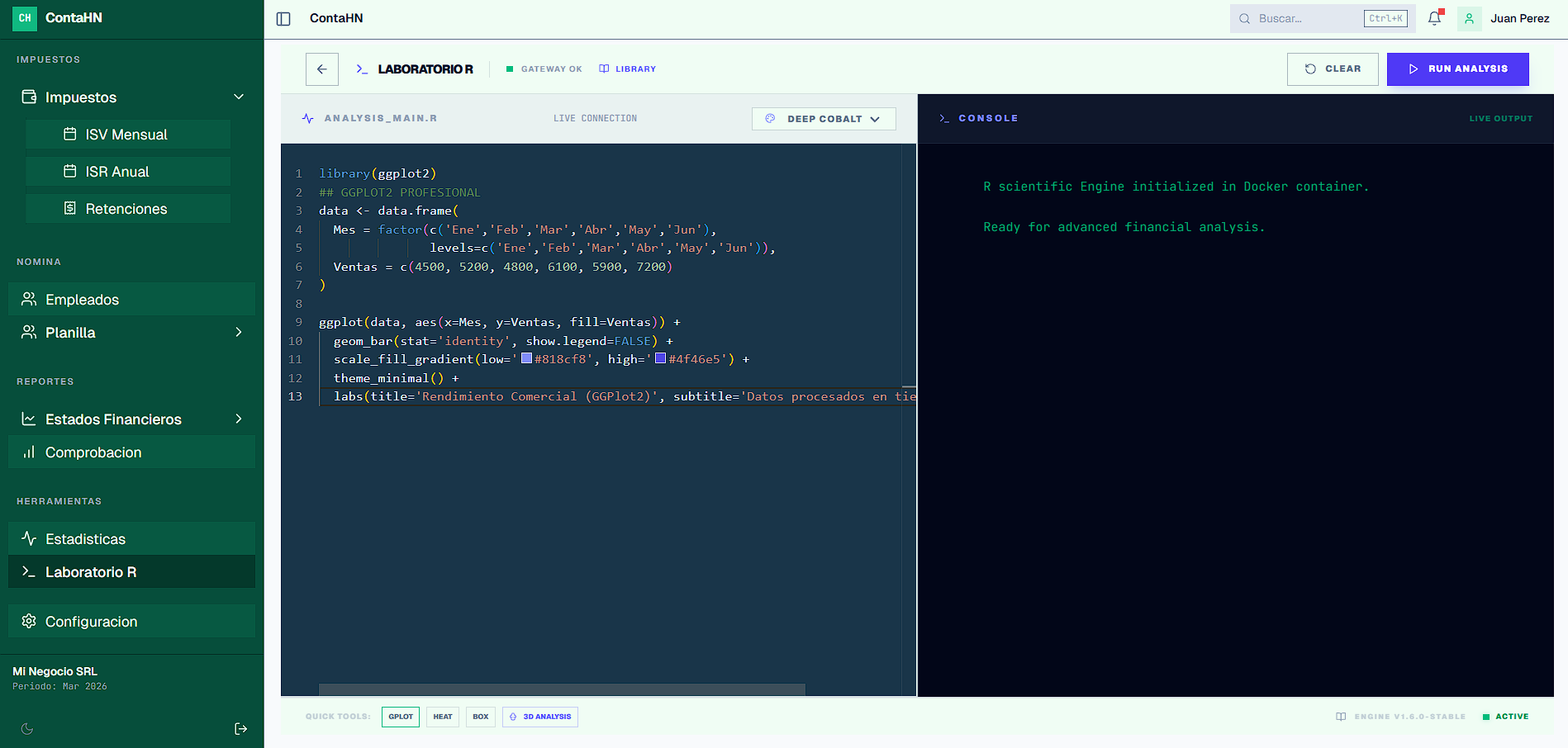
Task: Toggle dark mode moon icon
Action: [27, 728]
